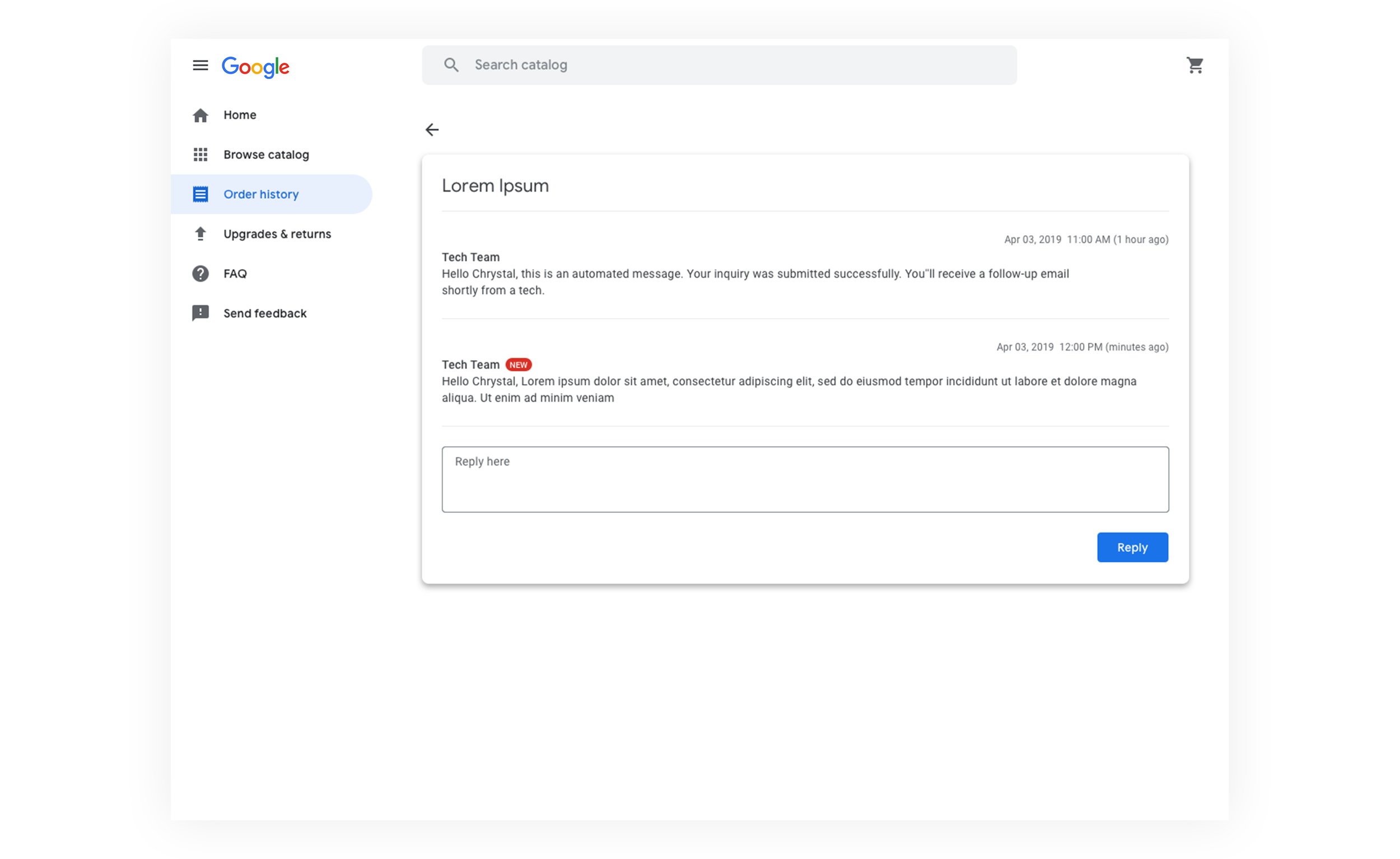Click the Browse catalog grid icon

(x=200, y=155)
